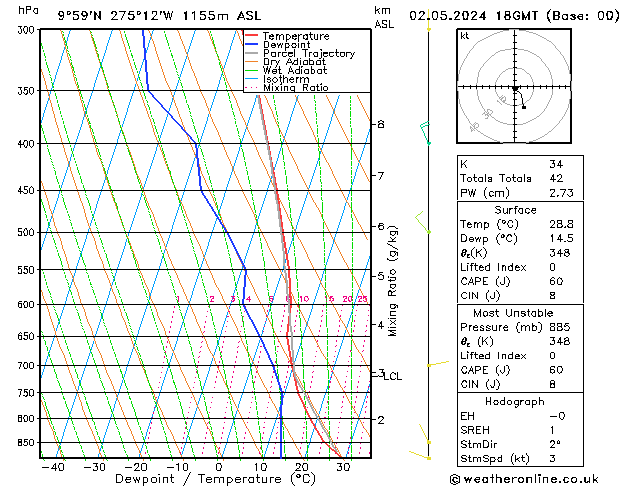Click the '450' pressure level label
This screenshot has width=629, height=486.
coord(28,190)
